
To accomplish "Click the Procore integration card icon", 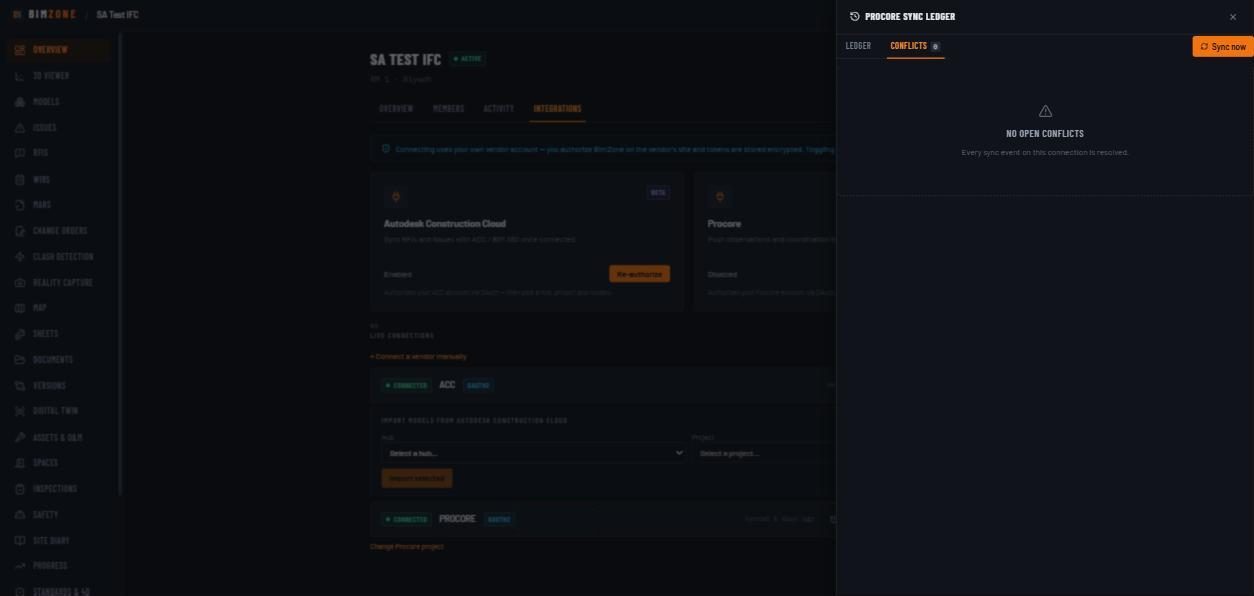I will pyautogui.click(x=720, y=197).
